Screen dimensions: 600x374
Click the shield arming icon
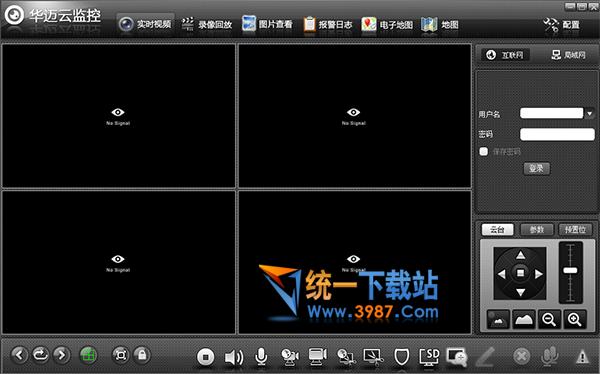[401, 357]
